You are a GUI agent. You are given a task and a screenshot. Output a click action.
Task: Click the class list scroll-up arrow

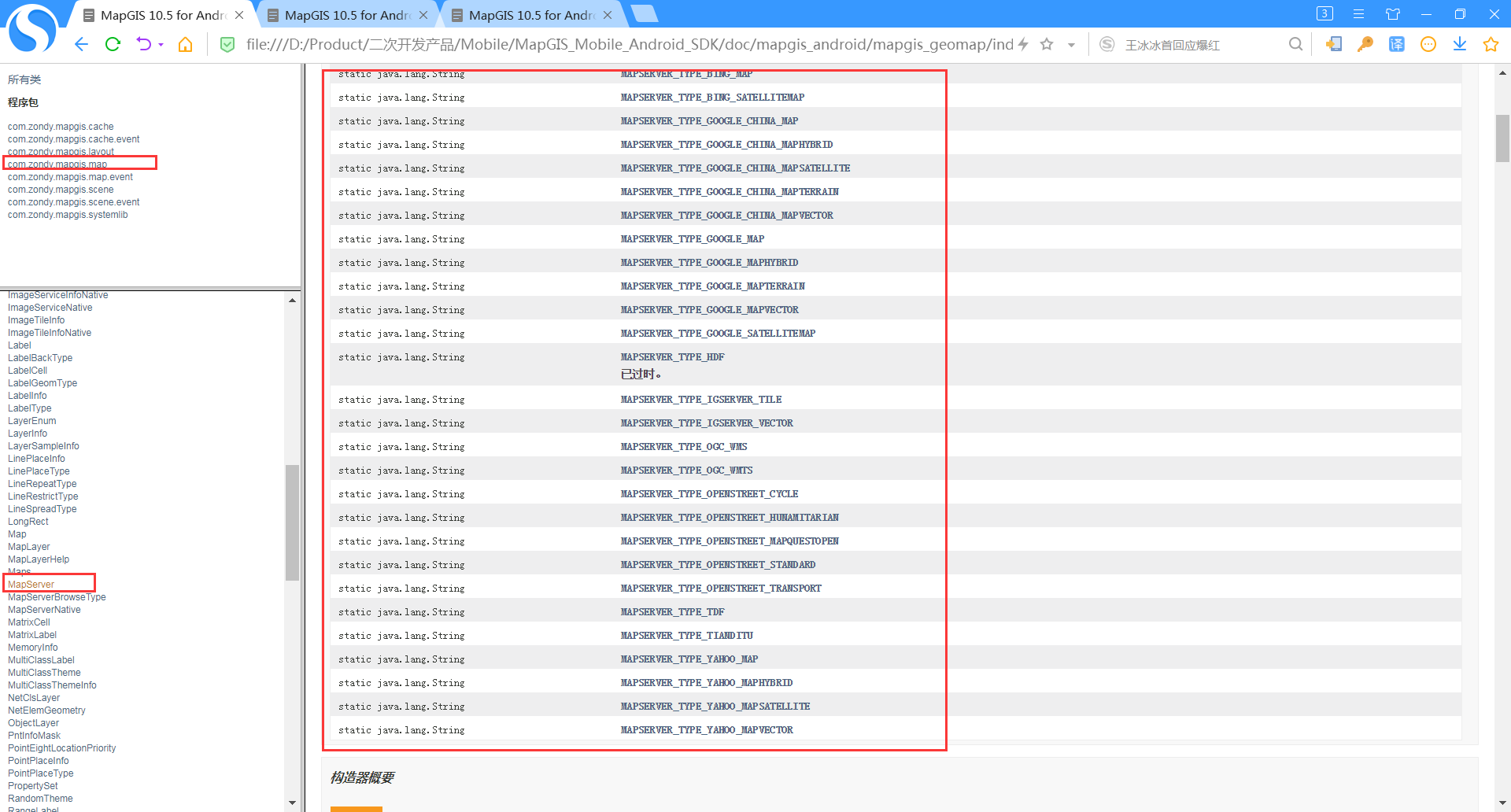(292, 301)
